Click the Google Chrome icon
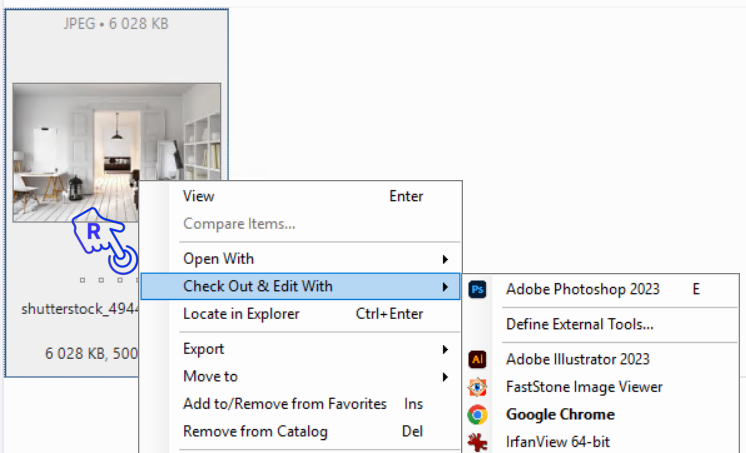This screenshot has height=453, width=746. pos(478,414)
